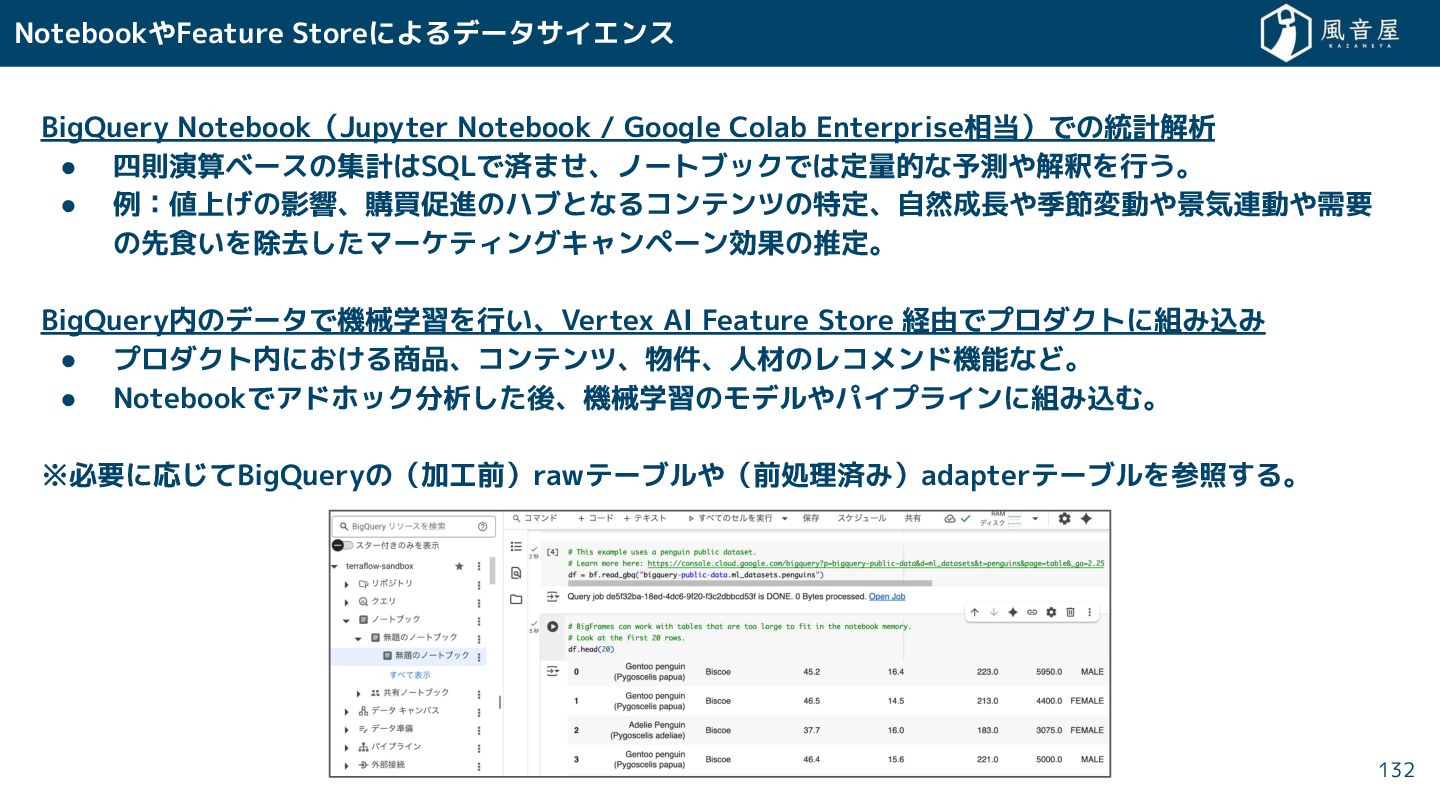The height and width of the screenshot is (810, 1440).
Task: Star the terraflow-sandbox project
Action: click(x=459, y=566)
